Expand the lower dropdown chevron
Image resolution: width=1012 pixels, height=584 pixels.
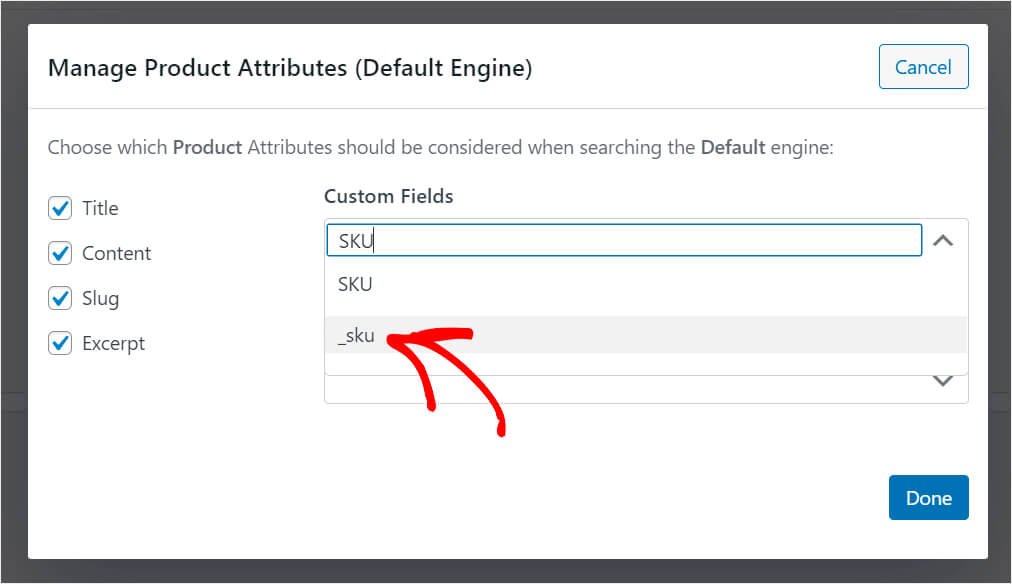pyautogui.click(x=943, y=381)
